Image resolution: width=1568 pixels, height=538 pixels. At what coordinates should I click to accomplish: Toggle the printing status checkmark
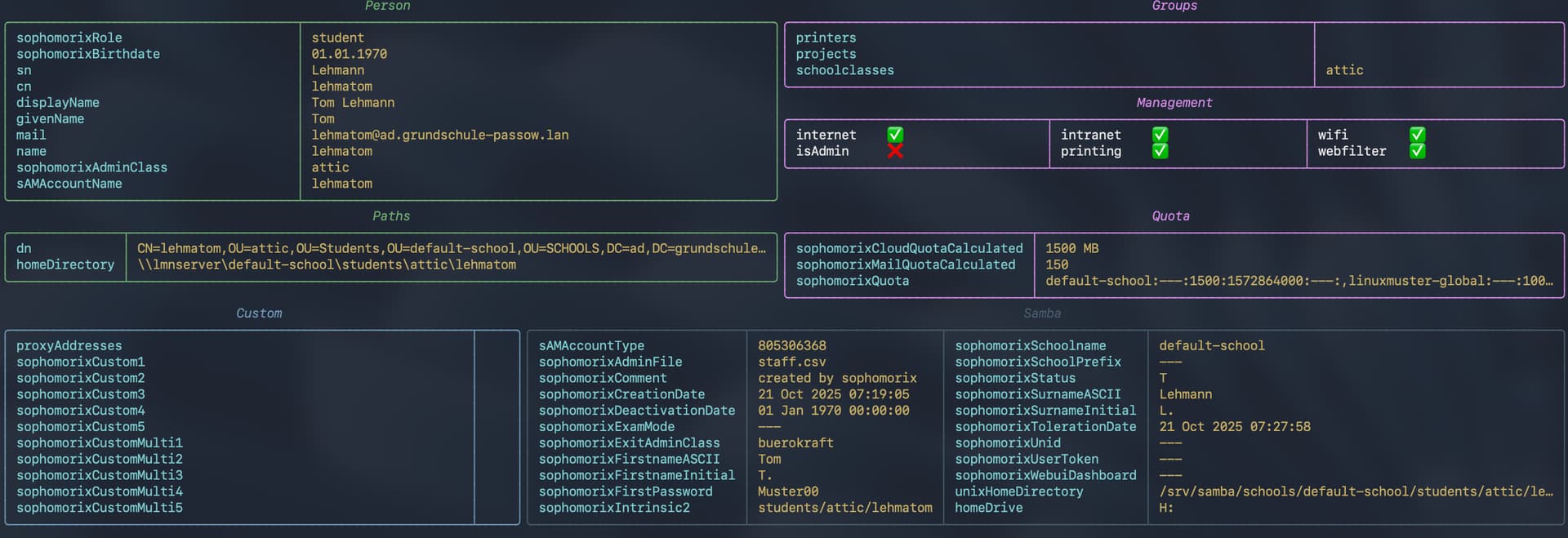coord(1160,151)
